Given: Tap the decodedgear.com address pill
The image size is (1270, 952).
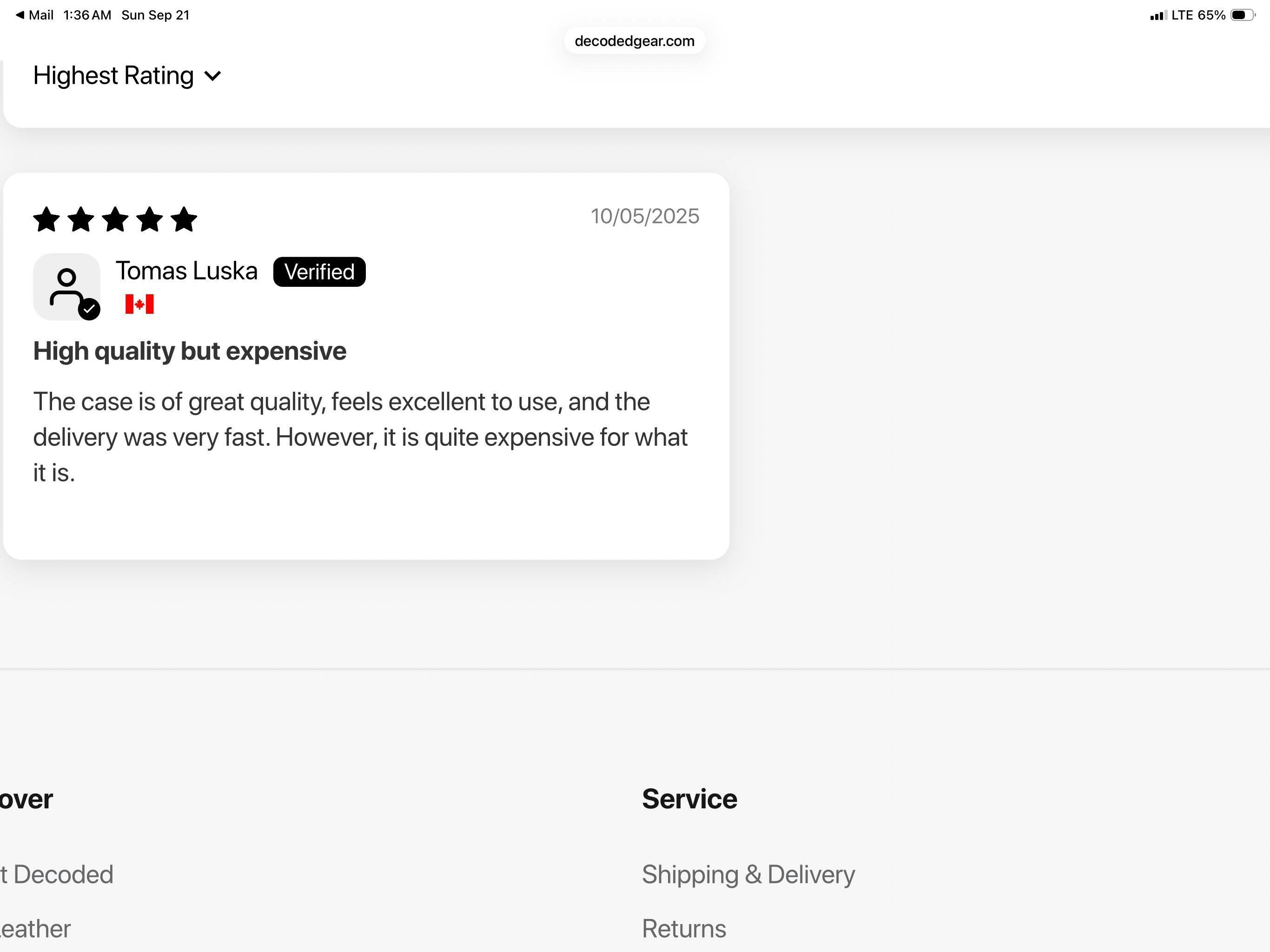Looking at the screenshot, I should tap(635, 41).
